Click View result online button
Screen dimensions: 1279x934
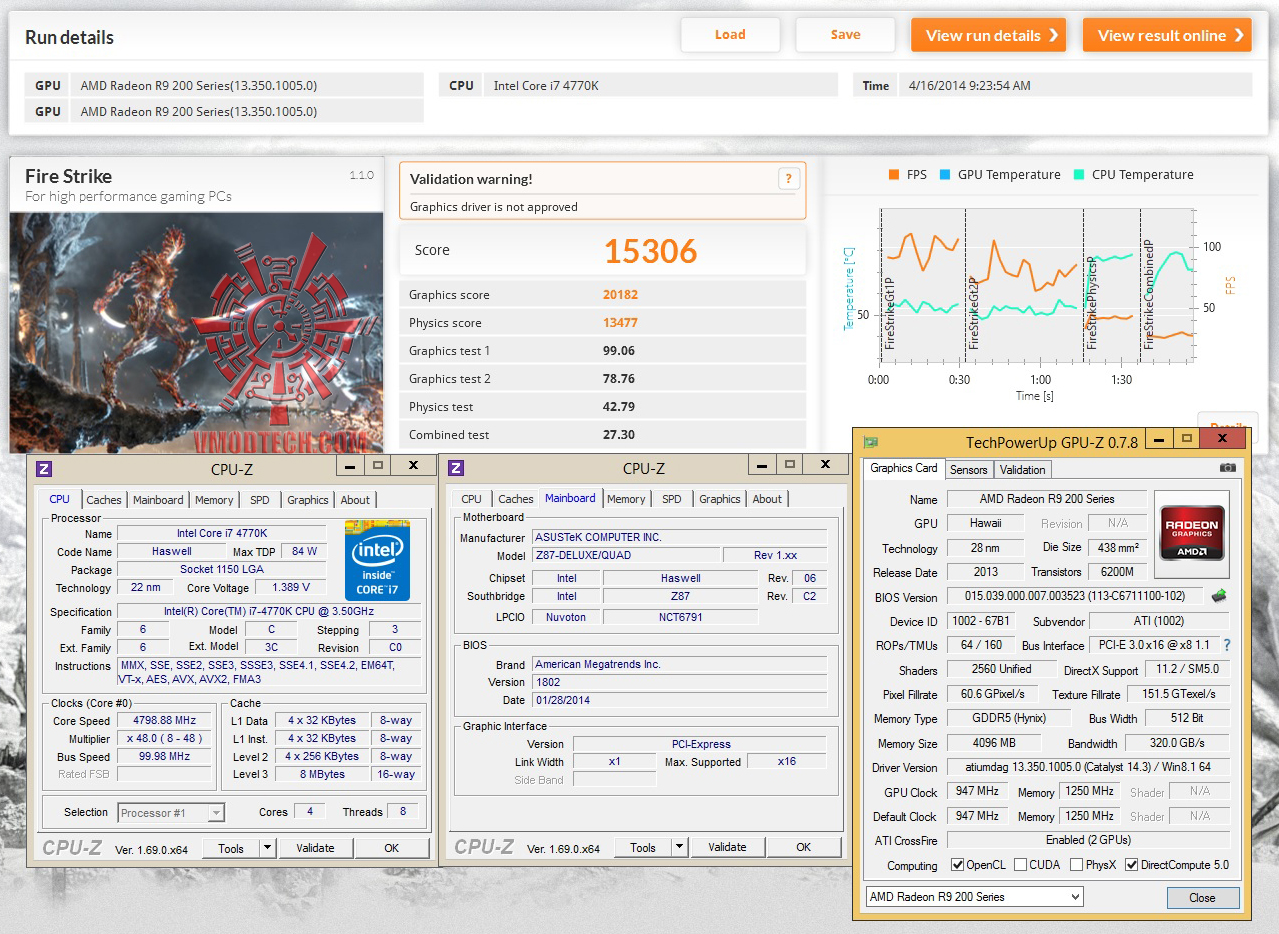1167,35
